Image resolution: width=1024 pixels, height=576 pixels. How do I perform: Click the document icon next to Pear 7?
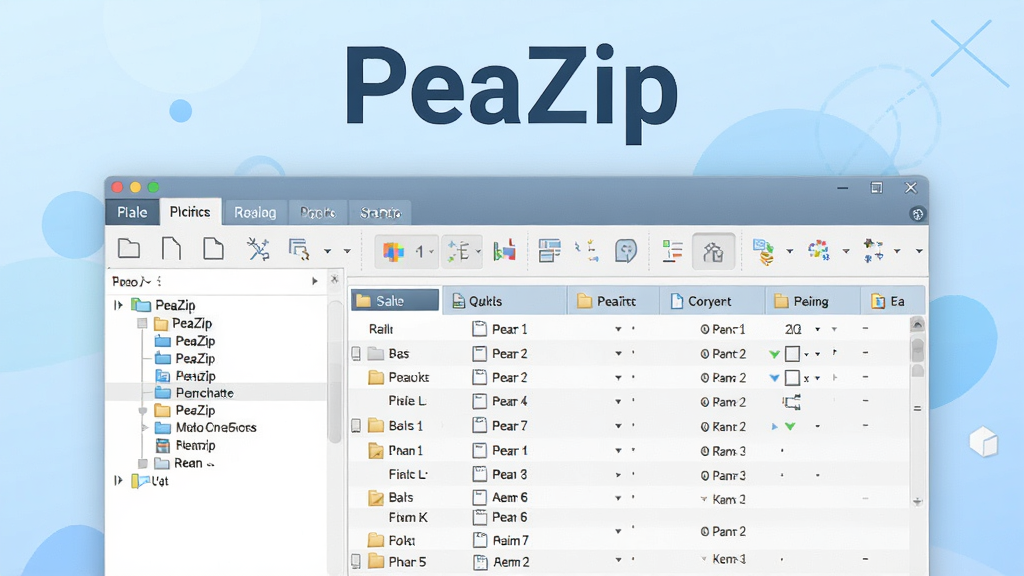tap(479, 426)
